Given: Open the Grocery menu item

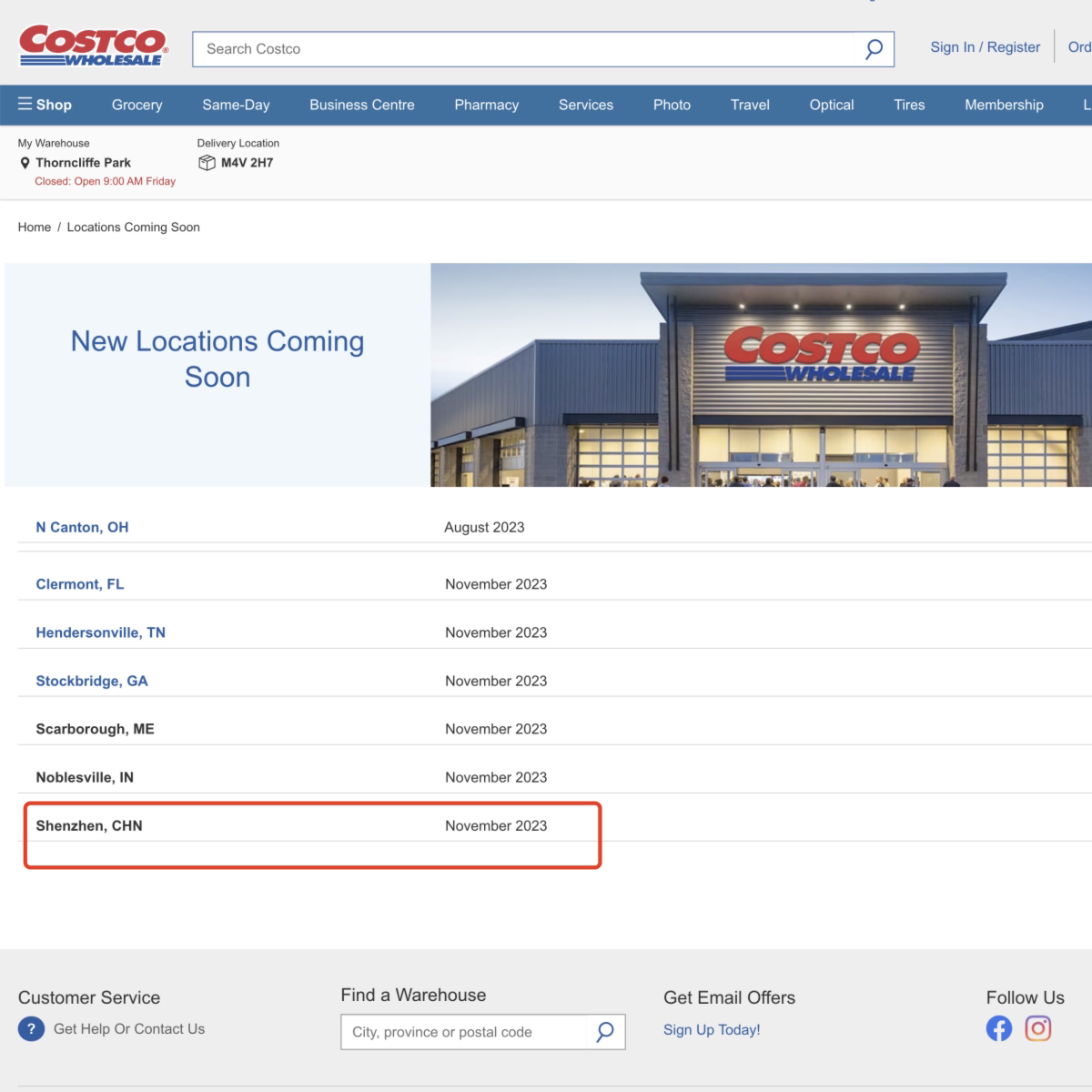Looking at the screenshot, I should pos(136,105).
